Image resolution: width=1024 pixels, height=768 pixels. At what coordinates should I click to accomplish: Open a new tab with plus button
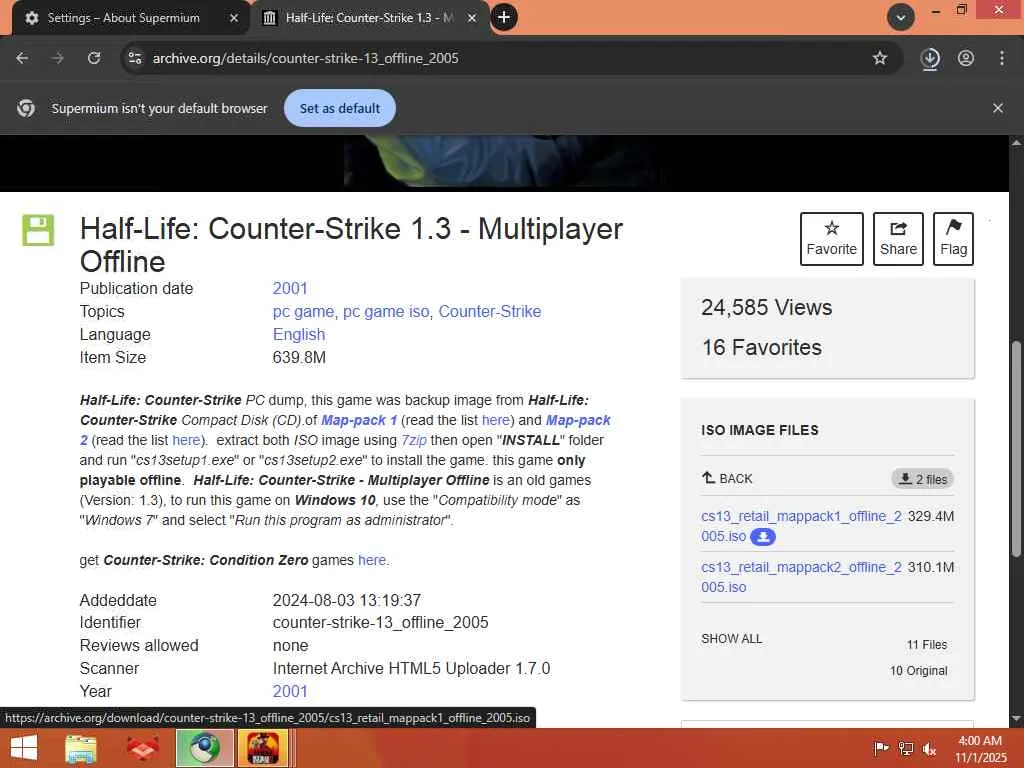504,17
